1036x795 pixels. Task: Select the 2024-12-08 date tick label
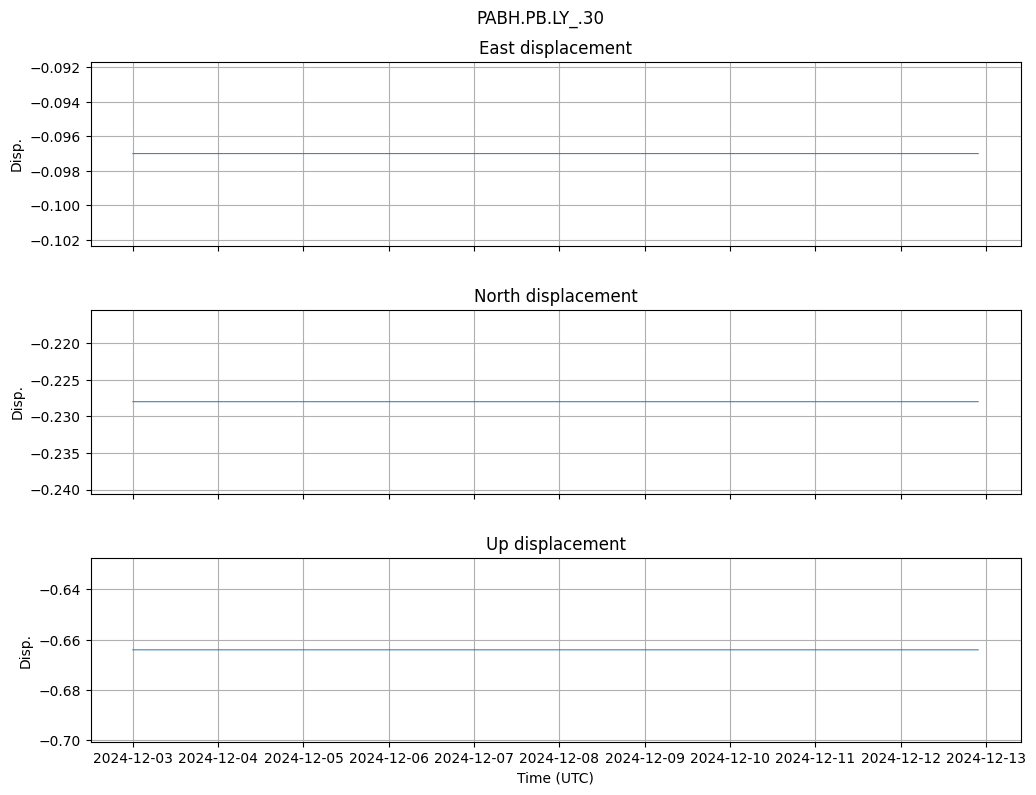pos(559,759)
